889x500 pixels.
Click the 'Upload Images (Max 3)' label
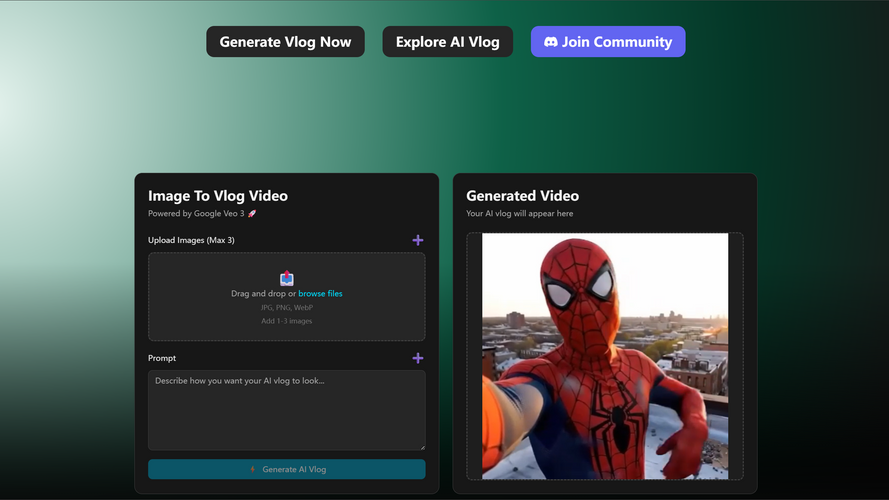pyautogui.click(x=191, y=240)
